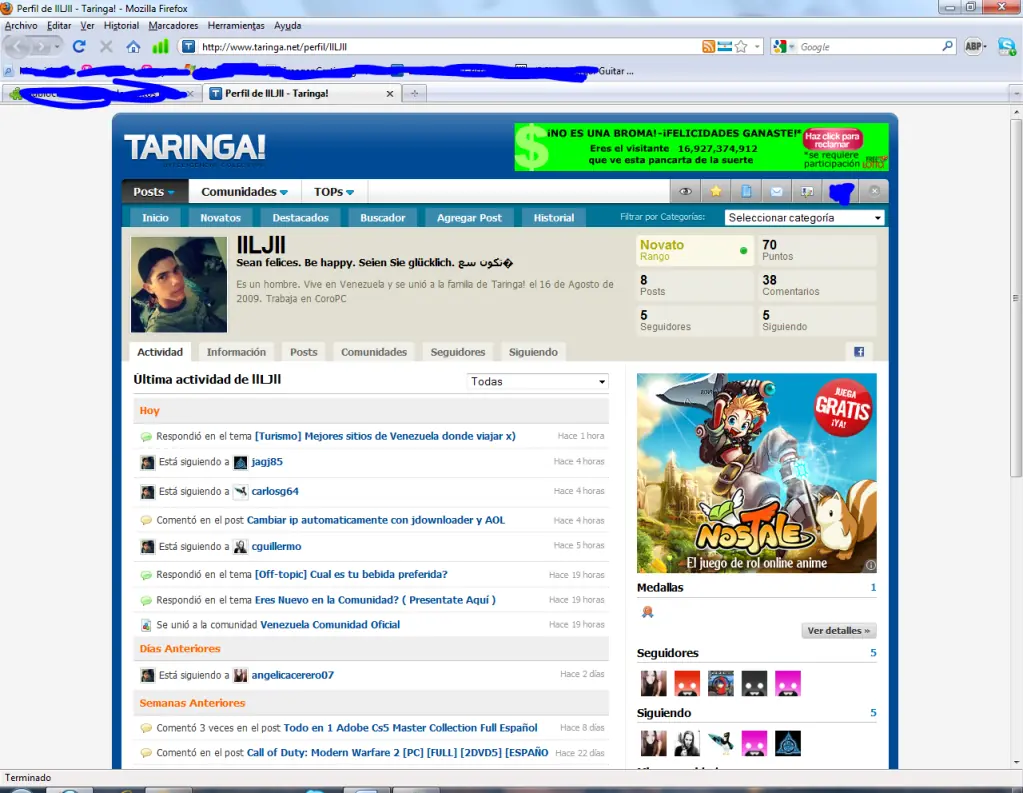Viewport: 1023px width, 793px height.
Task: Click the URL address bar field
Action: coord(449,46)
